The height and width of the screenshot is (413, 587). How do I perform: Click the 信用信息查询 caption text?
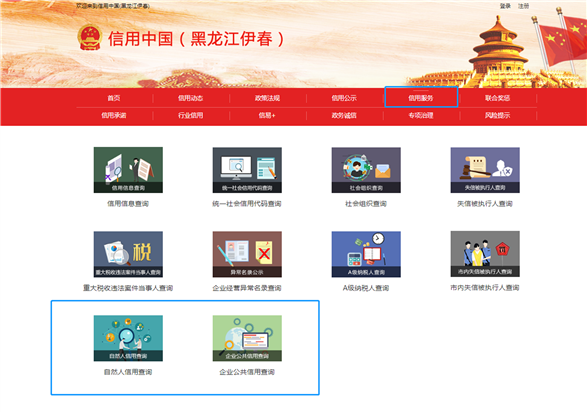pos(128,204)
